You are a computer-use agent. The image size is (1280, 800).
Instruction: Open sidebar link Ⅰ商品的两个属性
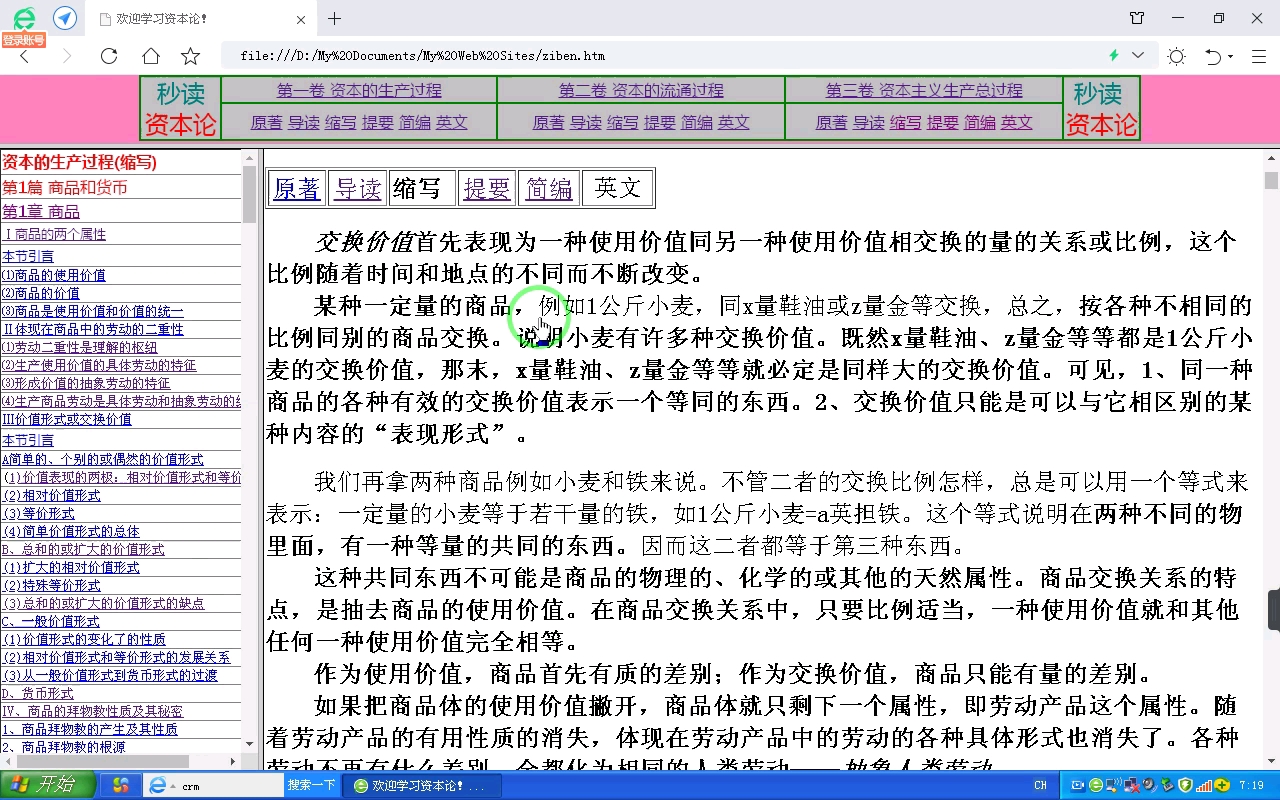(54, 234)
